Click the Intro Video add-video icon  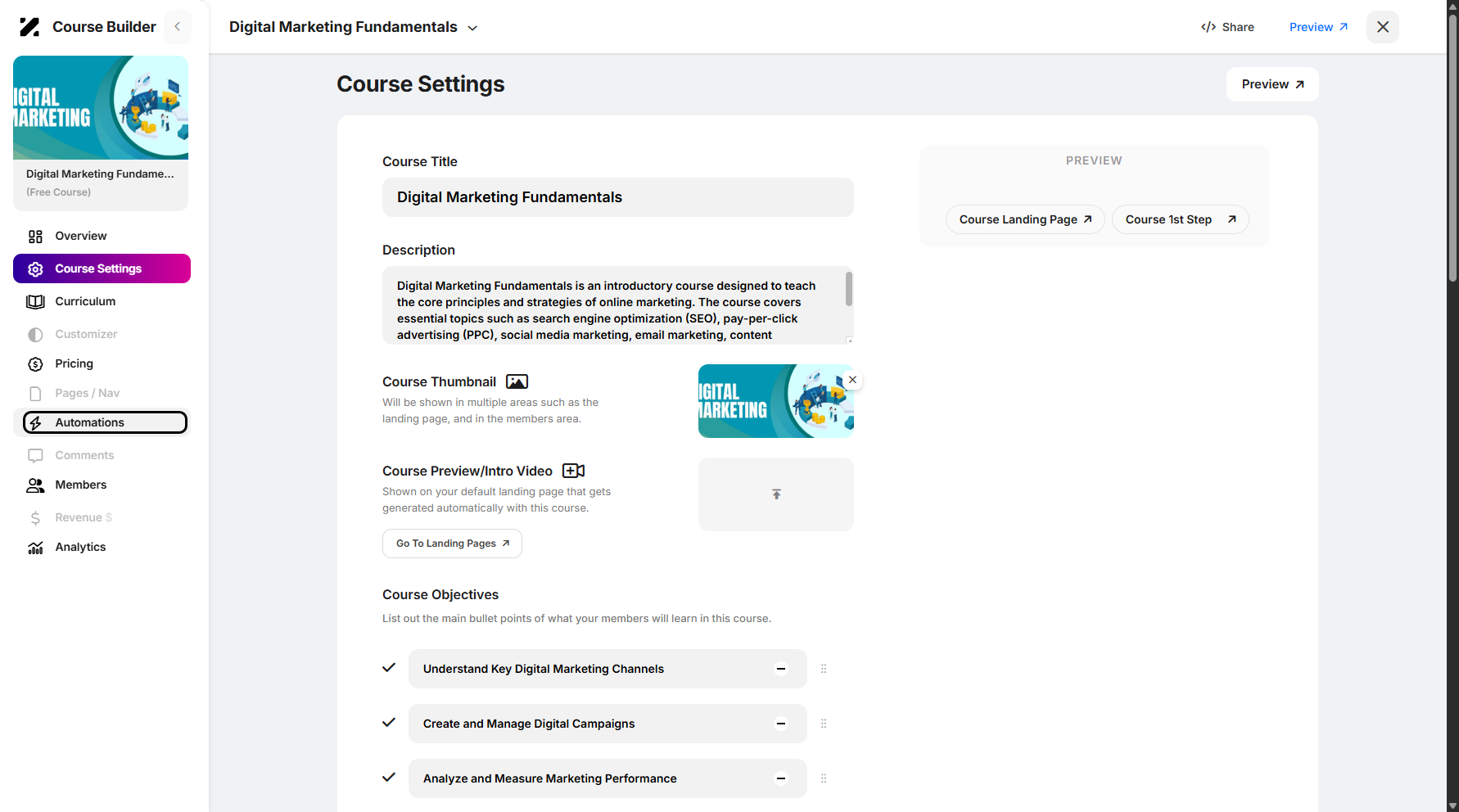pyautogui.click(x=573, y=471)
